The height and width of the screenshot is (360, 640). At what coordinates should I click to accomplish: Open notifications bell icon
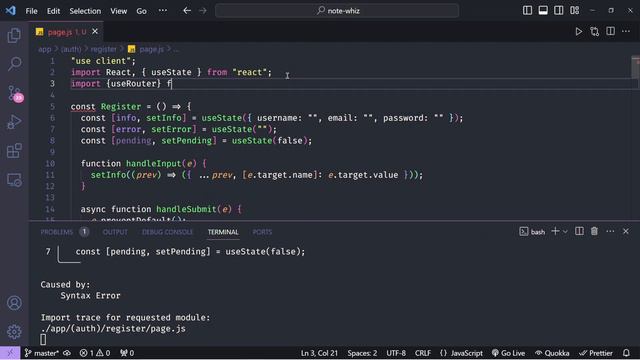[x=626, y=353]
